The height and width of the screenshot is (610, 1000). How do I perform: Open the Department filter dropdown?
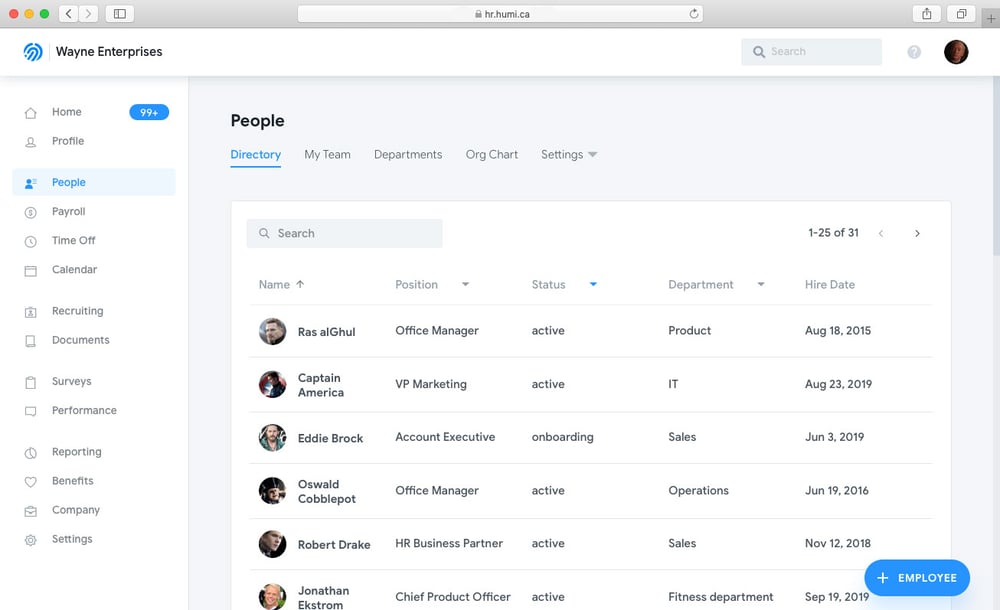coord(761,285)
